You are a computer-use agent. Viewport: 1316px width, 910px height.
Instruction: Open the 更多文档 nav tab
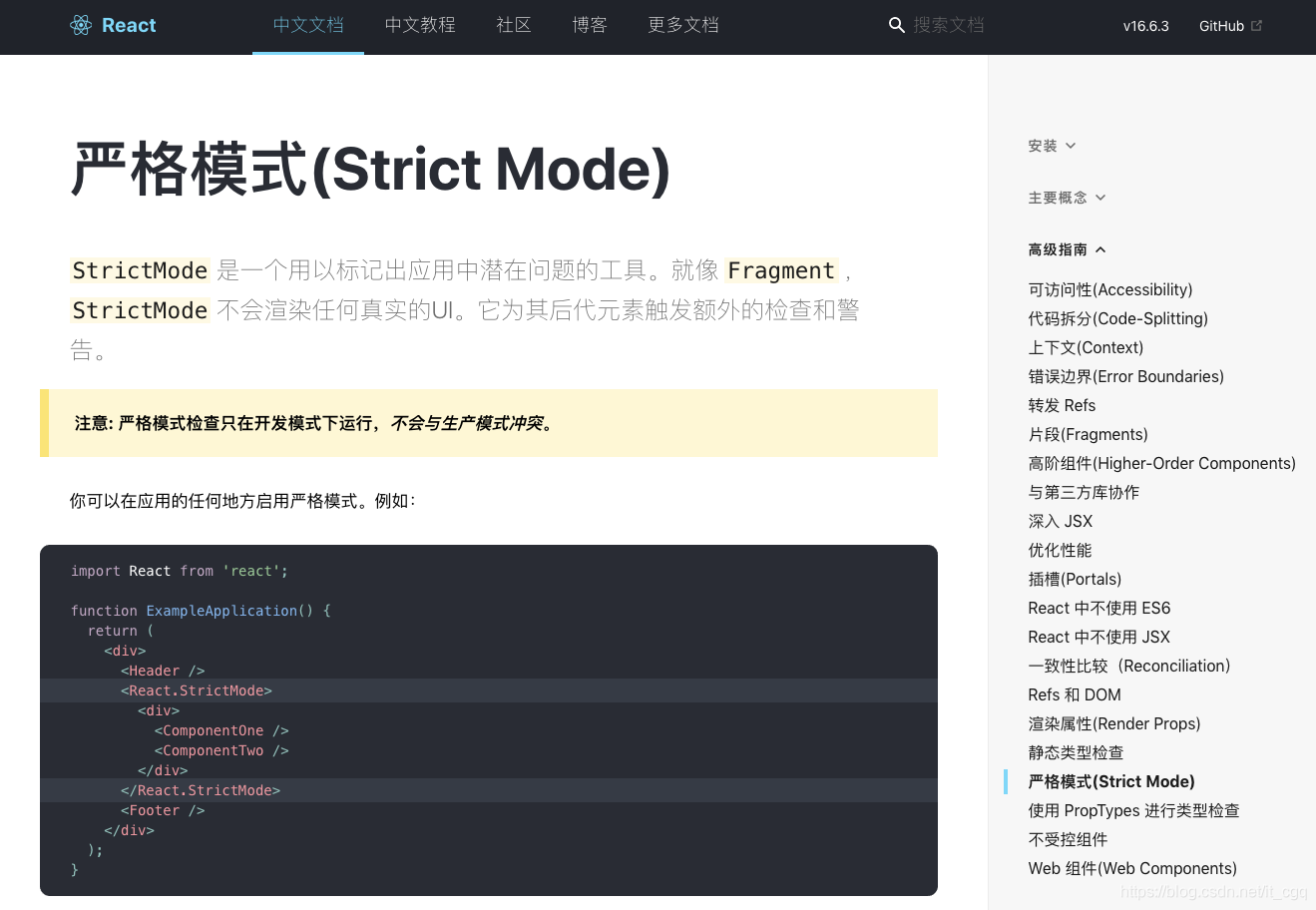tap(683, 26)
